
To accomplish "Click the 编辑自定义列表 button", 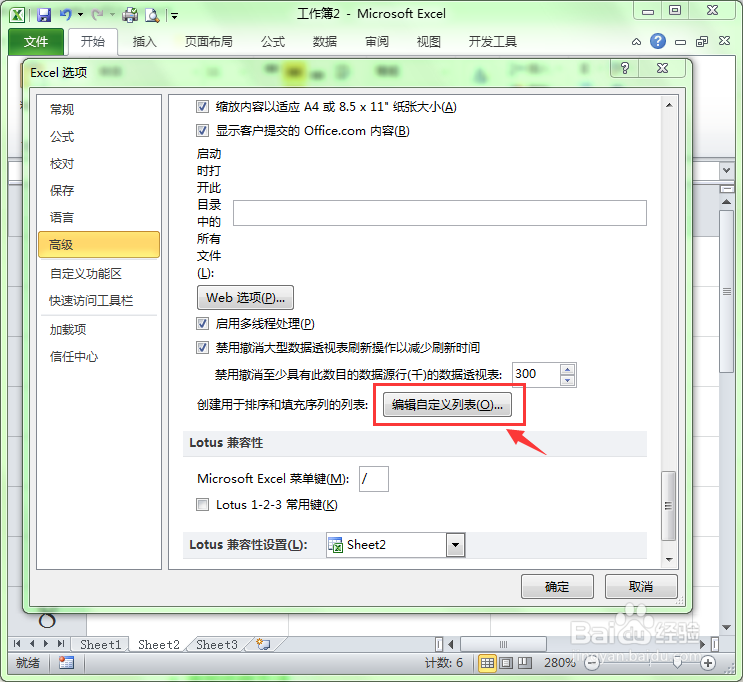I will [x=447, y=405].
